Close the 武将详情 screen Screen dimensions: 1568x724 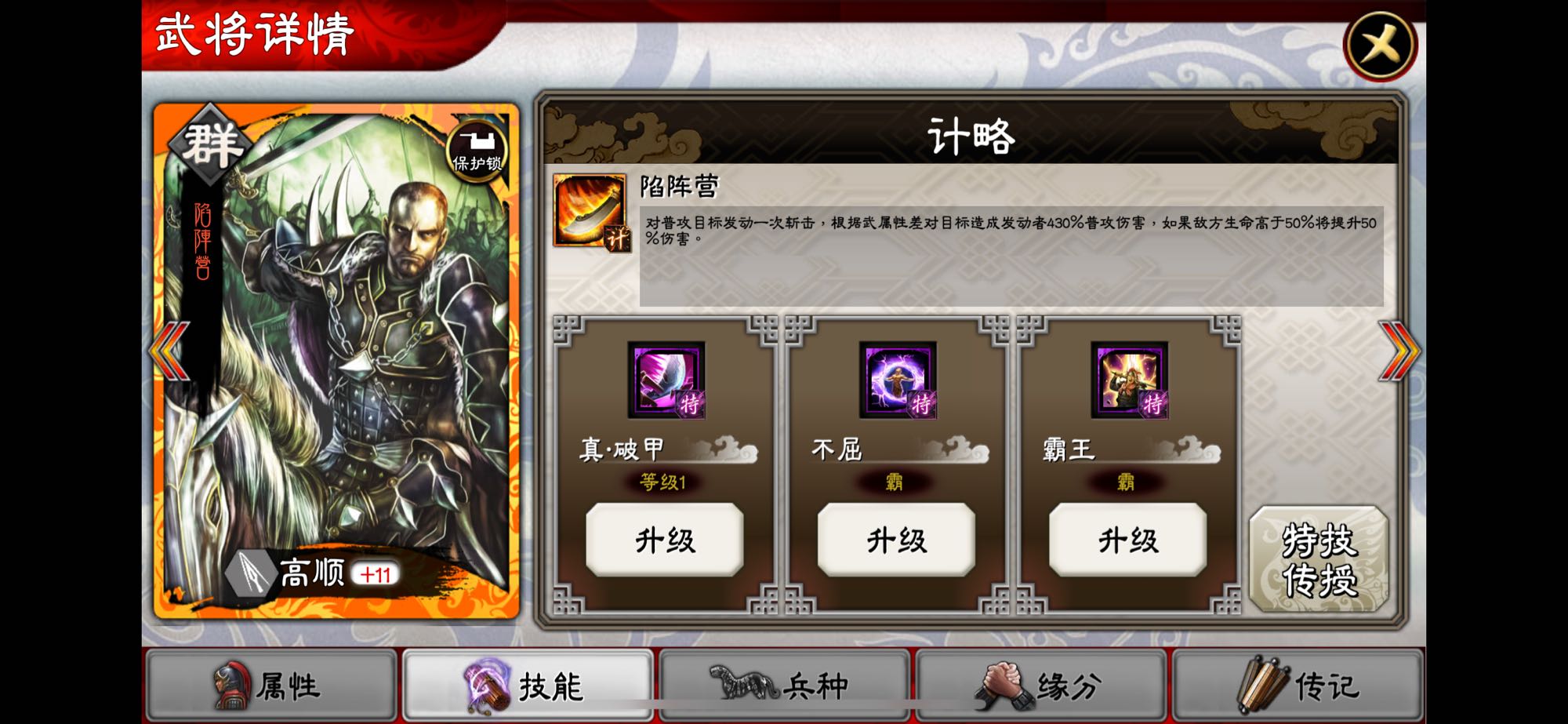pos(1381,45)
